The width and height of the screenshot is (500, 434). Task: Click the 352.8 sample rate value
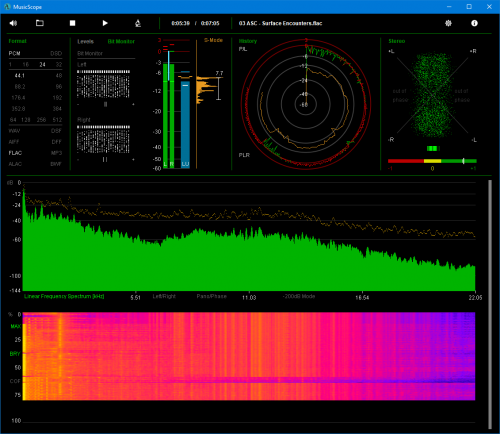tap(18, 109)
